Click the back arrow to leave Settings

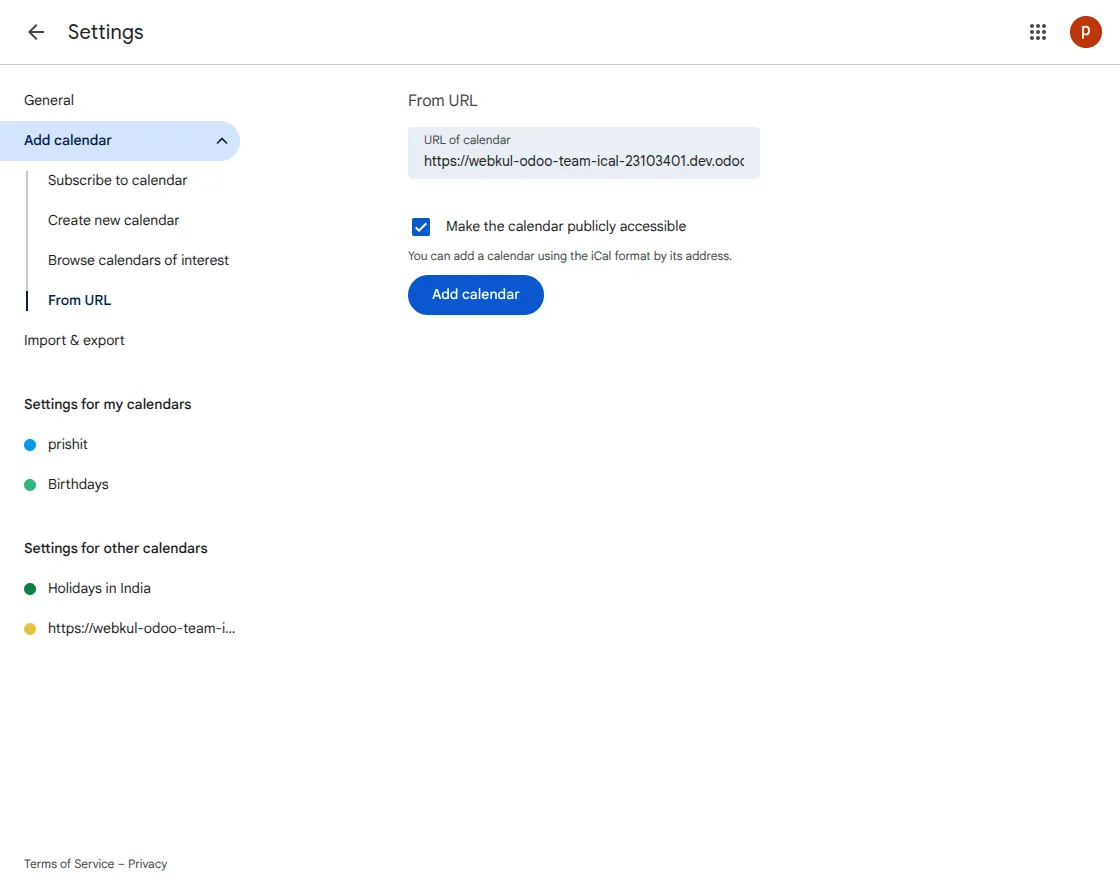[35, 31]
